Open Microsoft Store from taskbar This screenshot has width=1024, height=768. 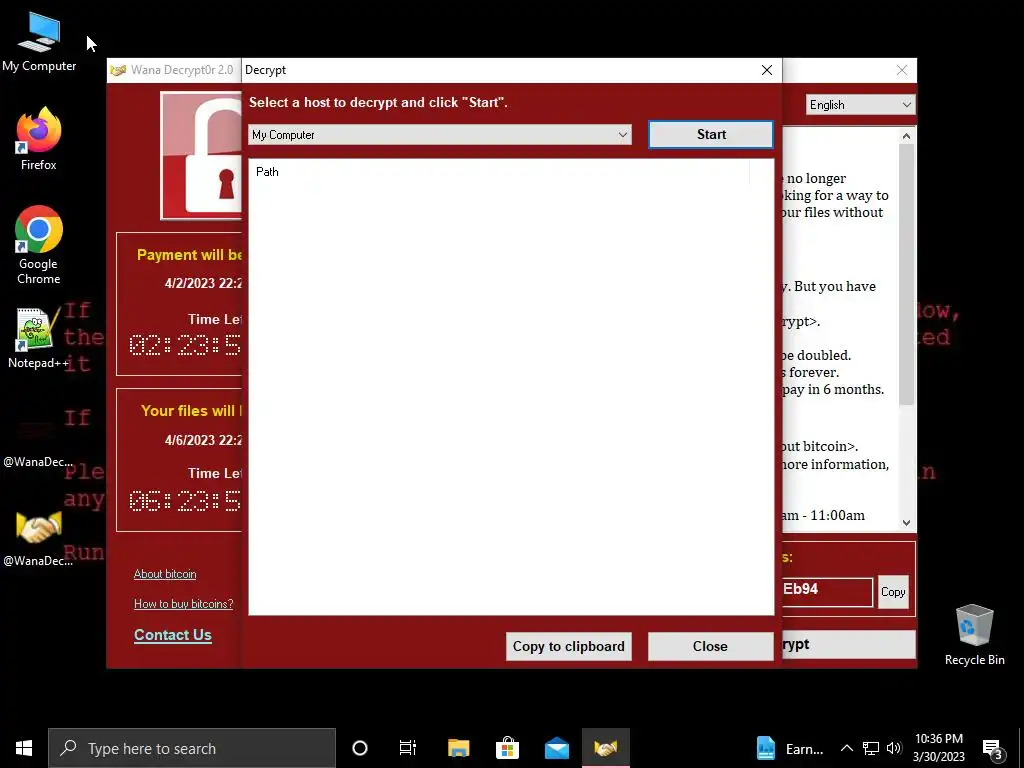click(507, 748)
